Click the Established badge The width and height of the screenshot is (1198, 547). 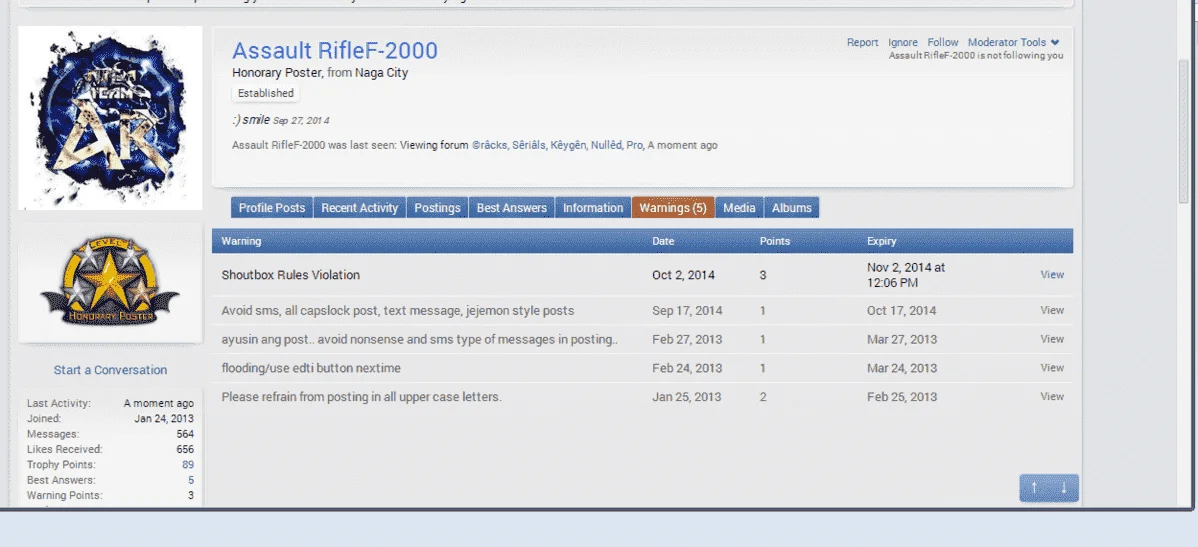[266, 93]
